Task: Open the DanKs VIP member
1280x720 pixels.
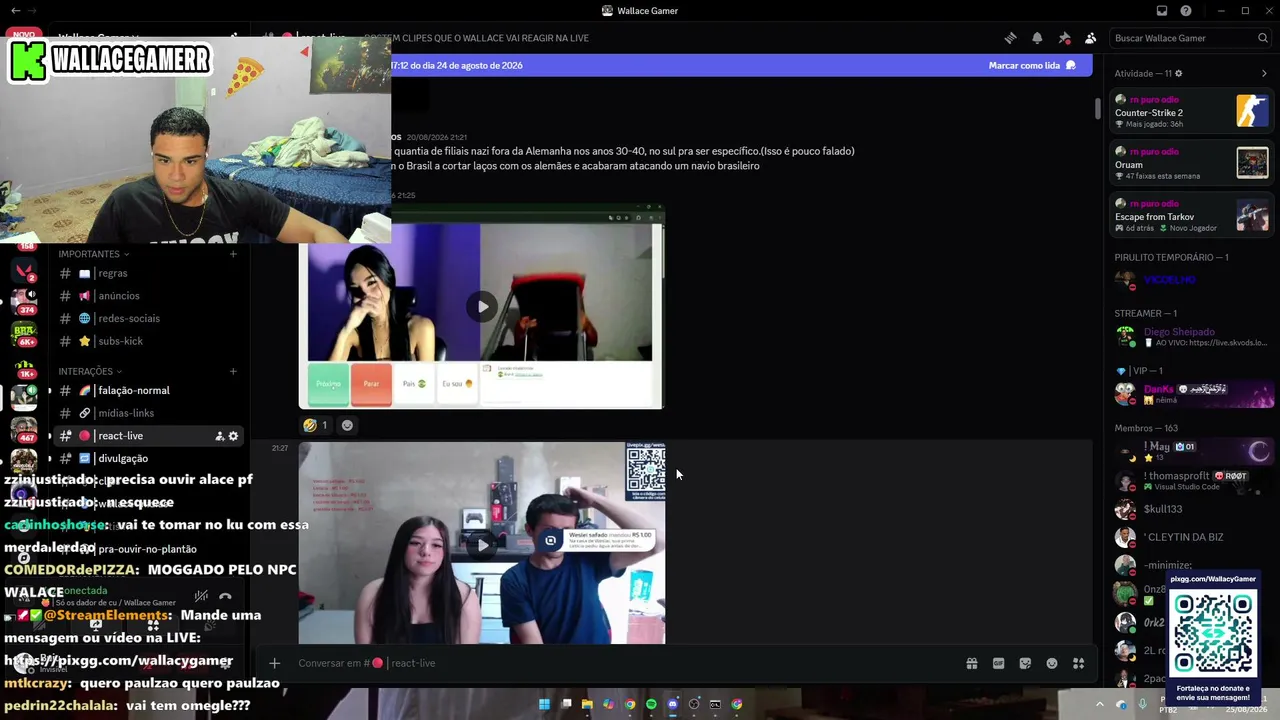Action: point(1192,394)
